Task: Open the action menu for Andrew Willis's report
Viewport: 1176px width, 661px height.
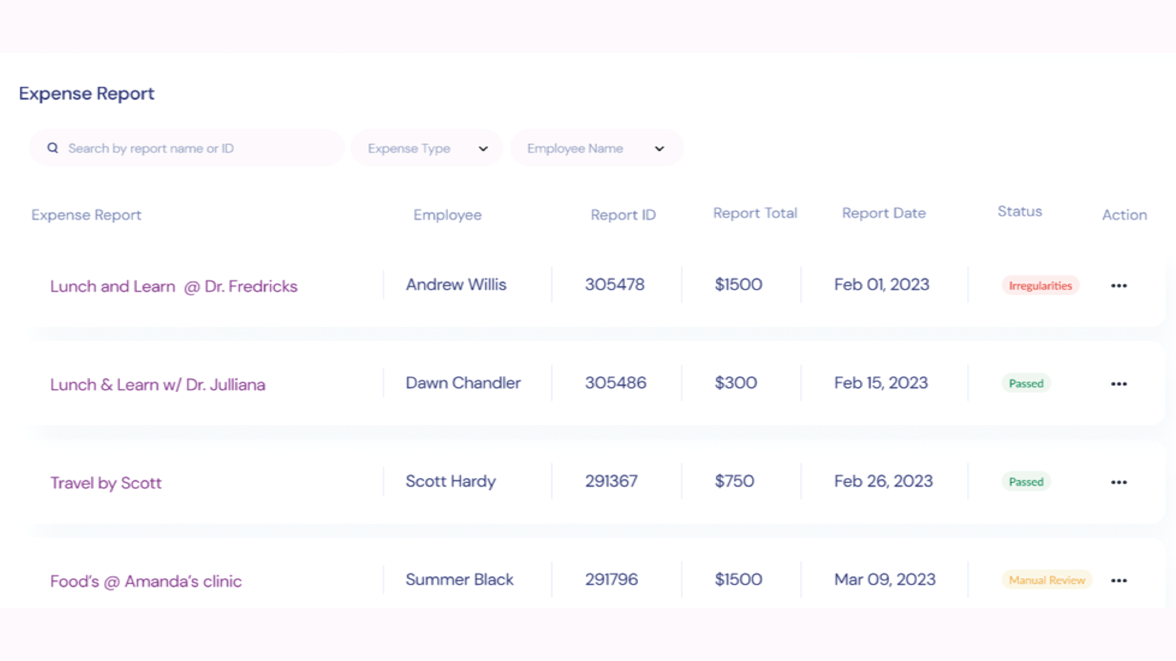Action: (x=1117, y=285)
